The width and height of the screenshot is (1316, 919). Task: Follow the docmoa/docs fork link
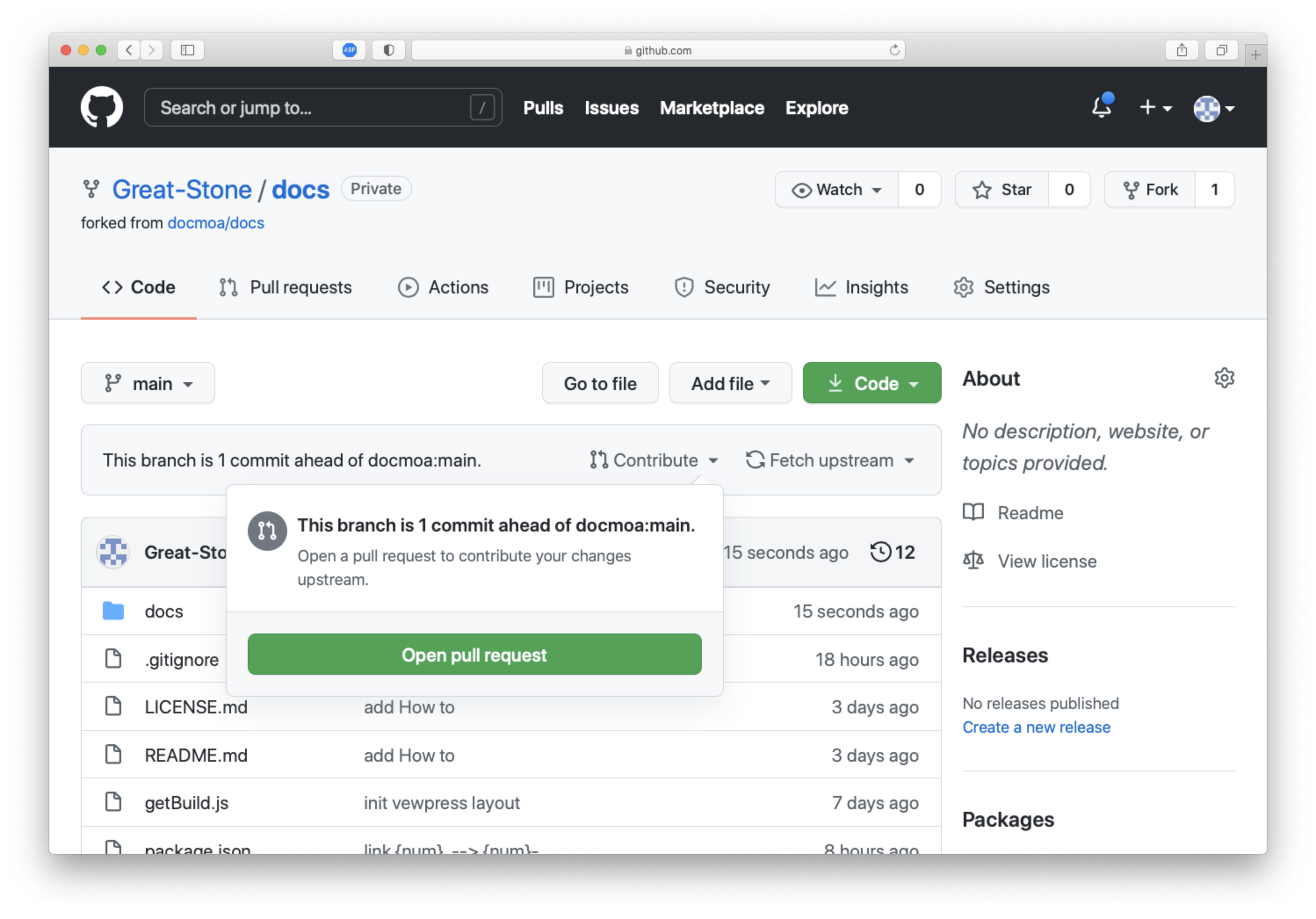(x=216, y=223)
